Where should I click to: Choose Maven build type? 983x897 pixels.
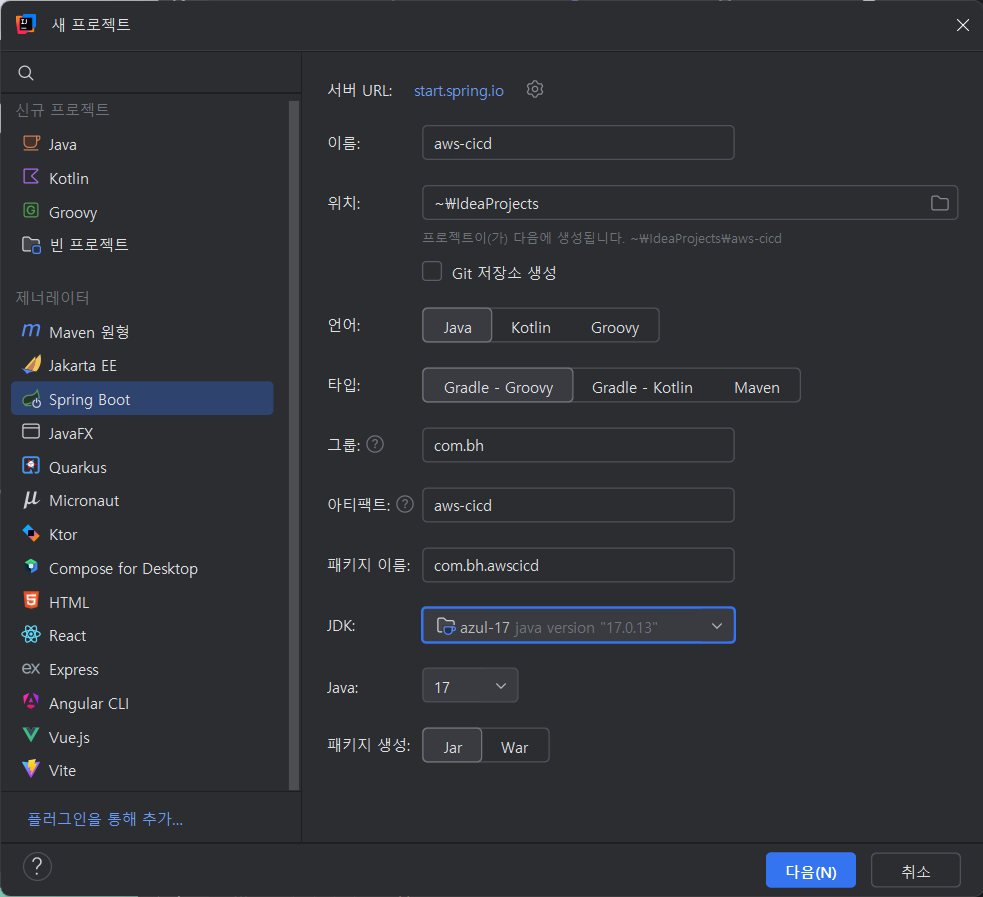[757, 386]
